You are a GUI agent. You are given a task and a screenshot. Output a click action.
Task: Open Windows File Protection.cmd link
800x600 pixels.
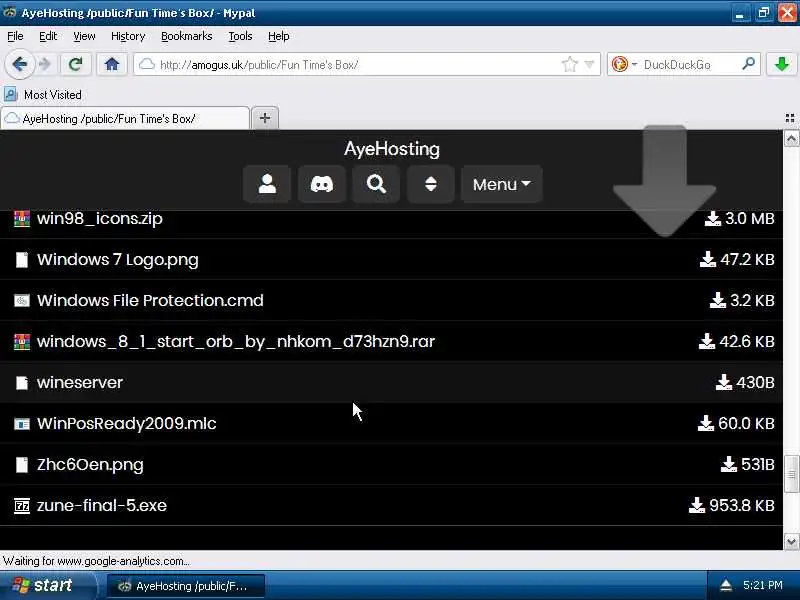(x=150, y=300)
